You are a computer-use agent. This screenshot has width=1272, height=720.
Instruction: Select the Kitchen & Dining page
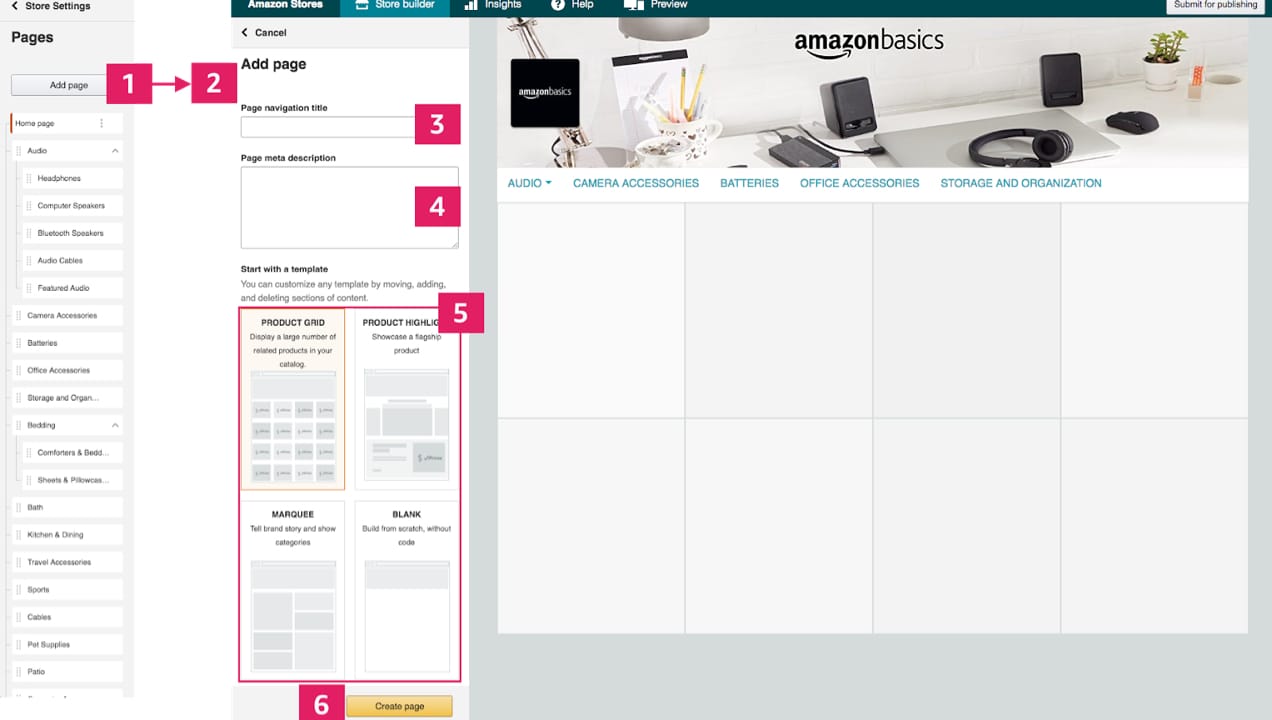(67, 535)
